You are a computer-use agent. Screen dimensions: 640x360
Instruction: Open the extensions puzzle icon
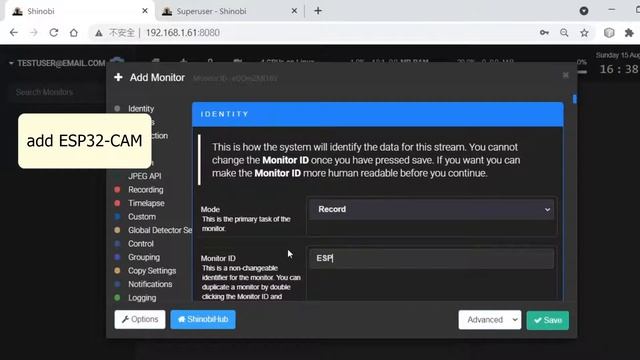click(x=629, y=33)
